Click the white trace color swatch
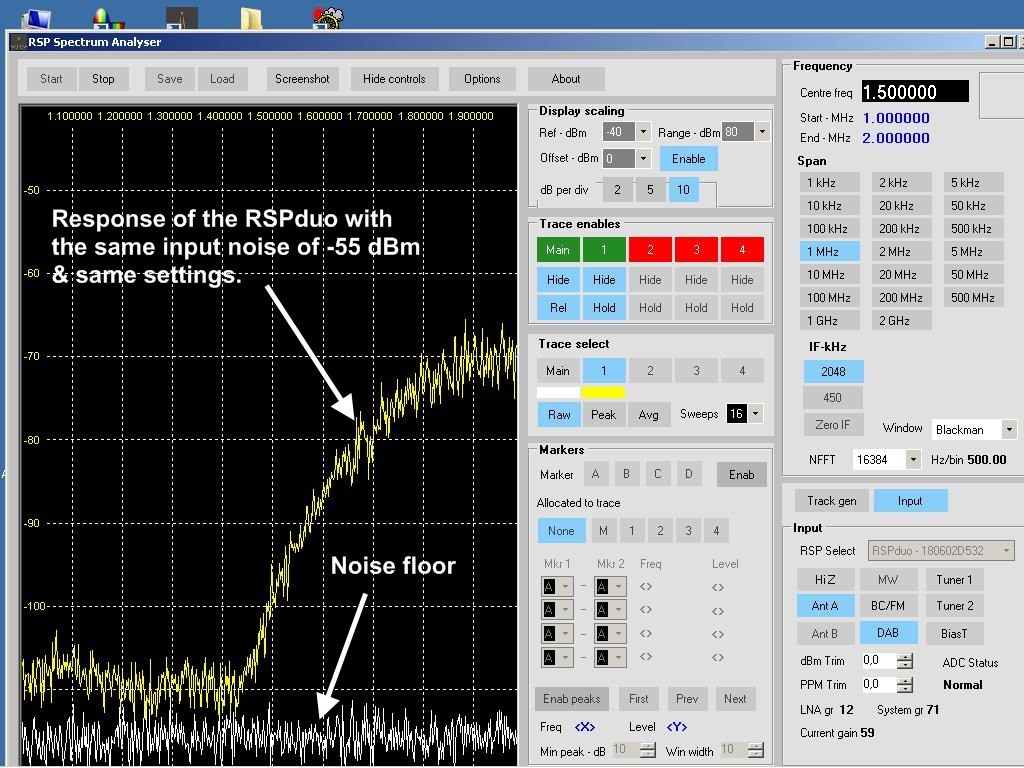This screenshot has width=1024, height=768. 558,392
